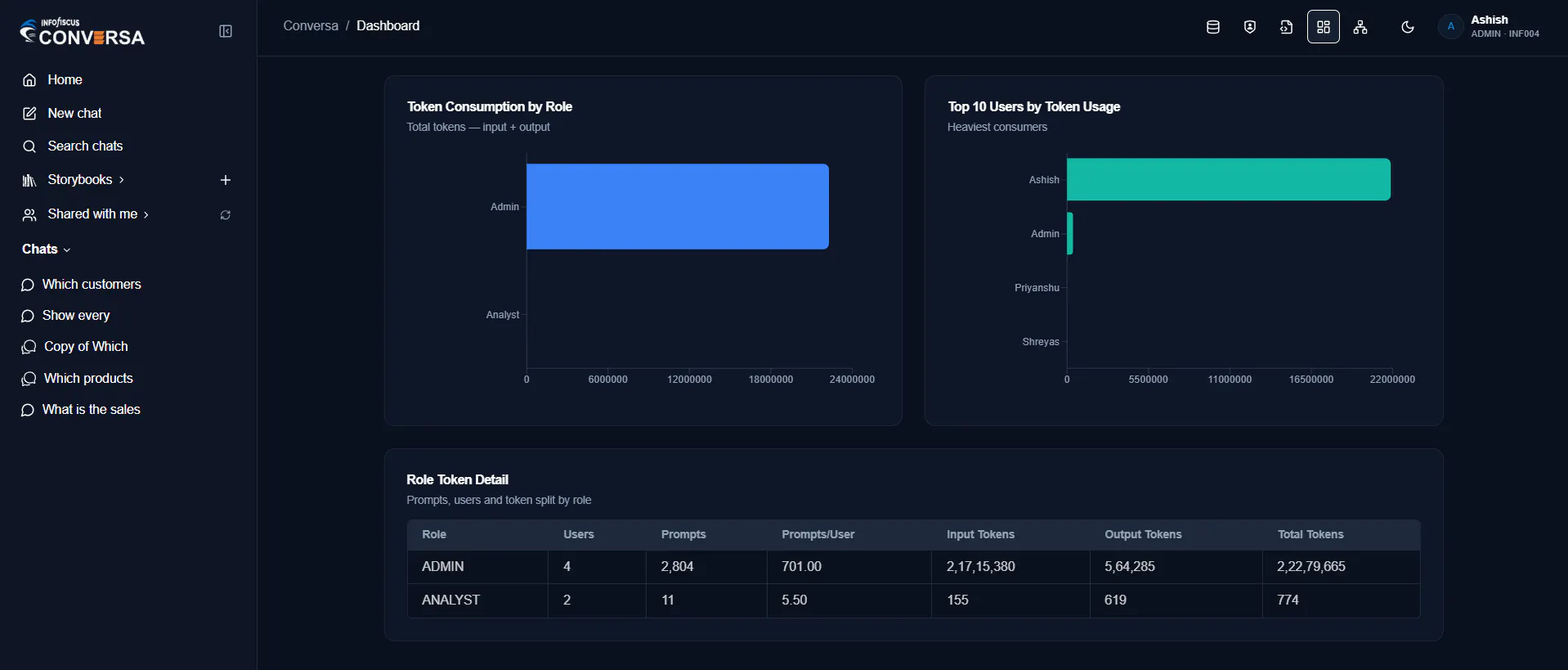This screenshot has height=670, width=1568.
Task: Open the hierarchy network icon
Action: (x=1360, y=27)
